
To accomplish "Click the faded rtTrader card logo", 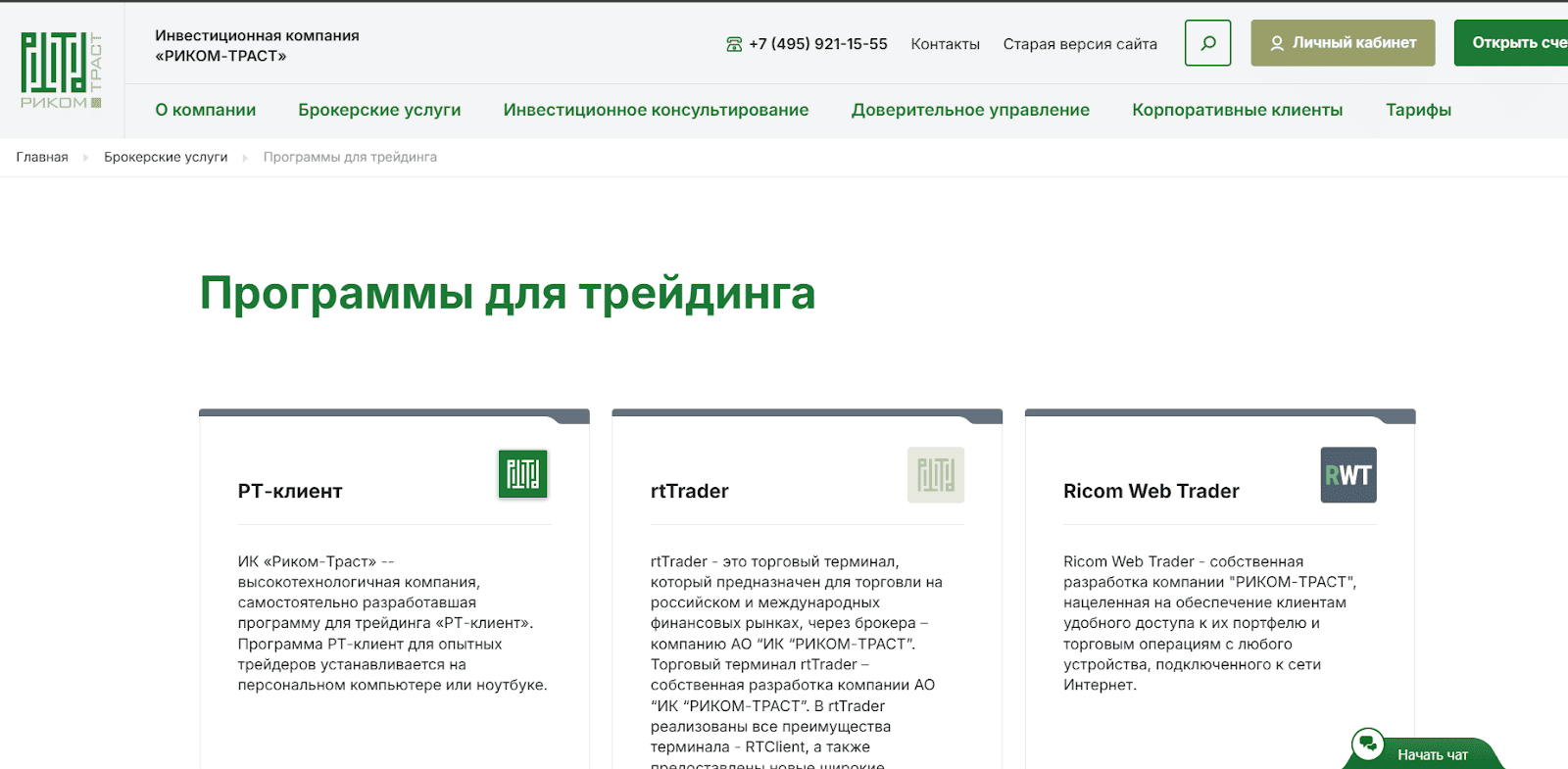I will [936, 475].
